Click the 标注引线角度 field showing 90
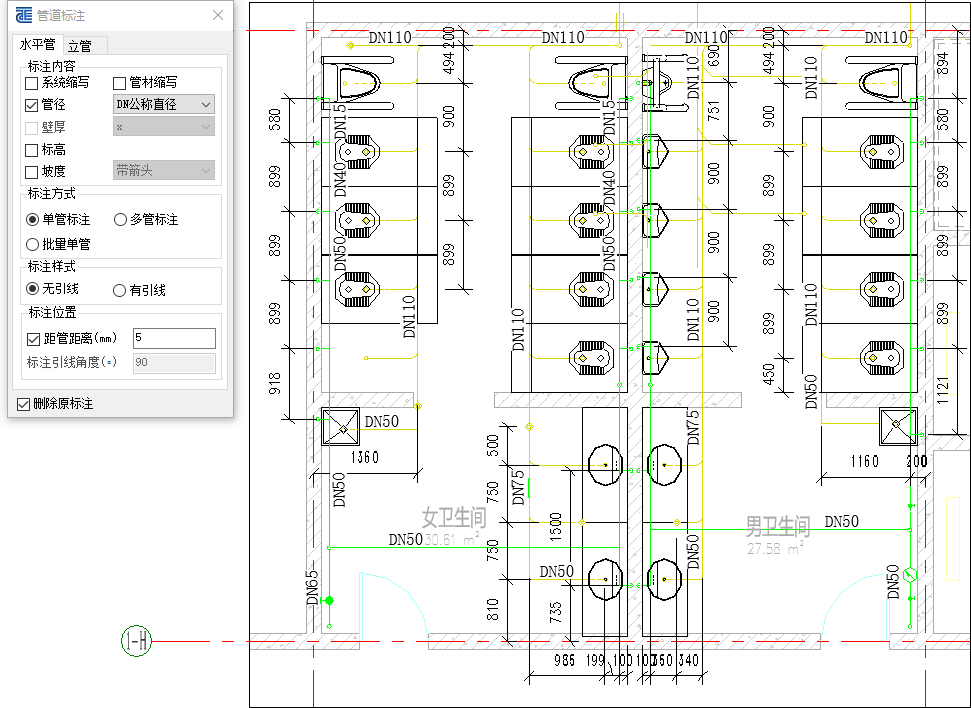 coord(175,362)
